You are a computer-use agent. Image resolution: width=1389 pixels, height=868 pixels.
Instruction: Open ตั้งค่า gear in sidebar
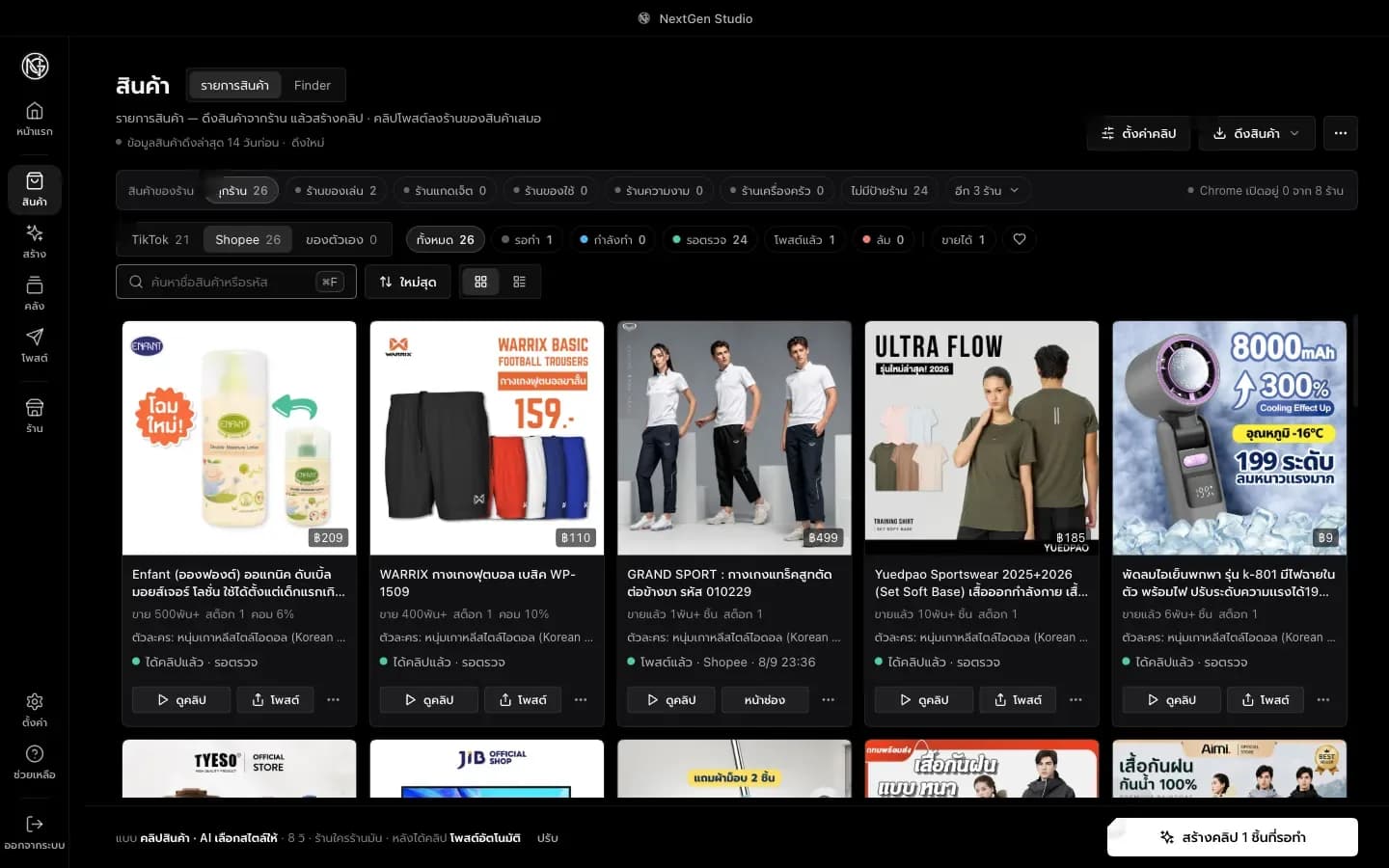pos(35,710)
